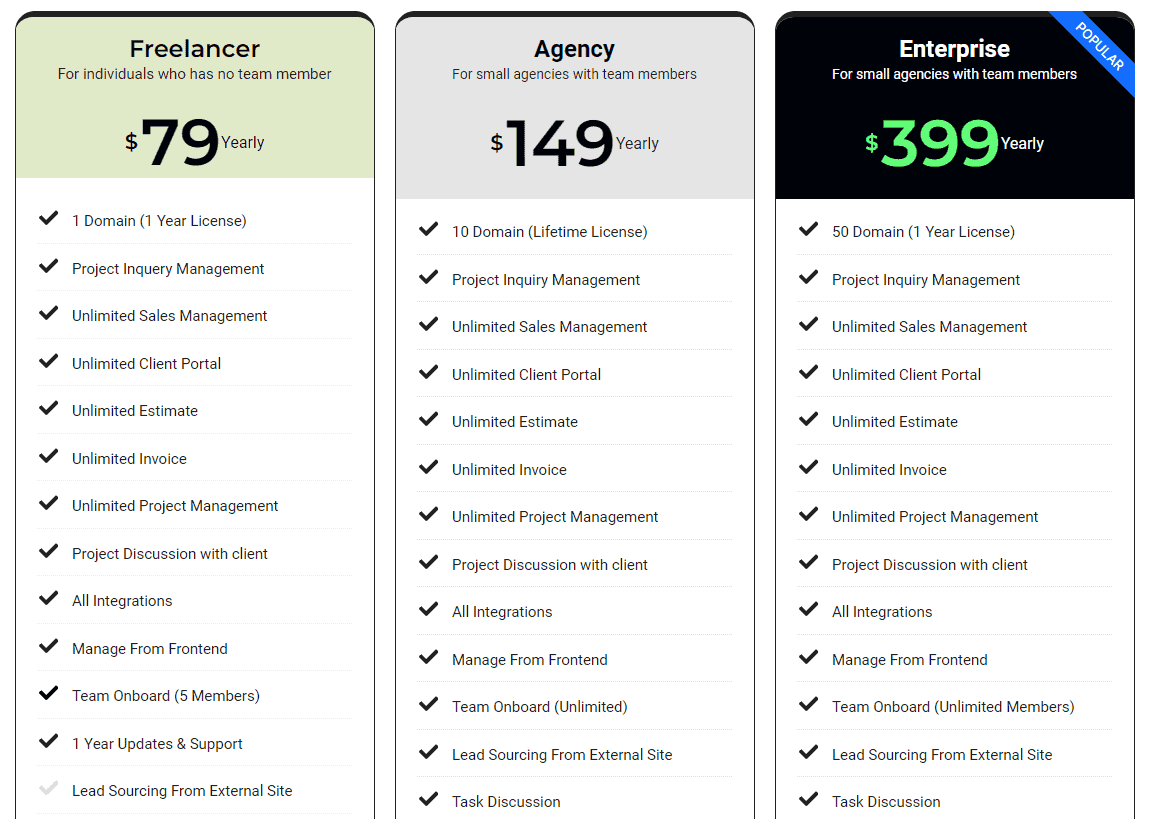Click the checkmark next to Freelancer's Unlimited Estimate

point(48,410)
